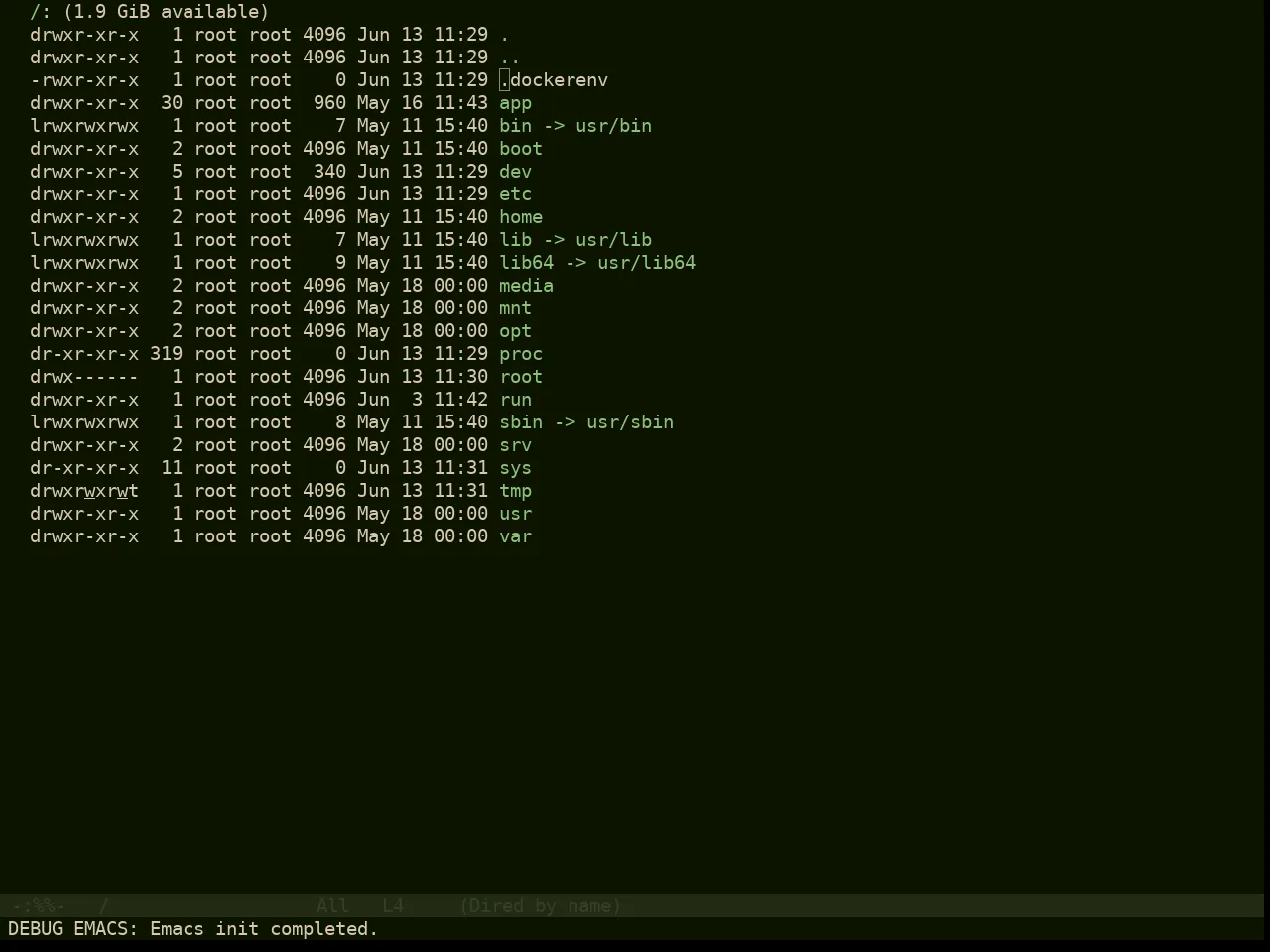This screenshot has width=1270, height=952.
Task: Follow the bin symlink entry
Action: pyautogui.click(x=515, y=126)
